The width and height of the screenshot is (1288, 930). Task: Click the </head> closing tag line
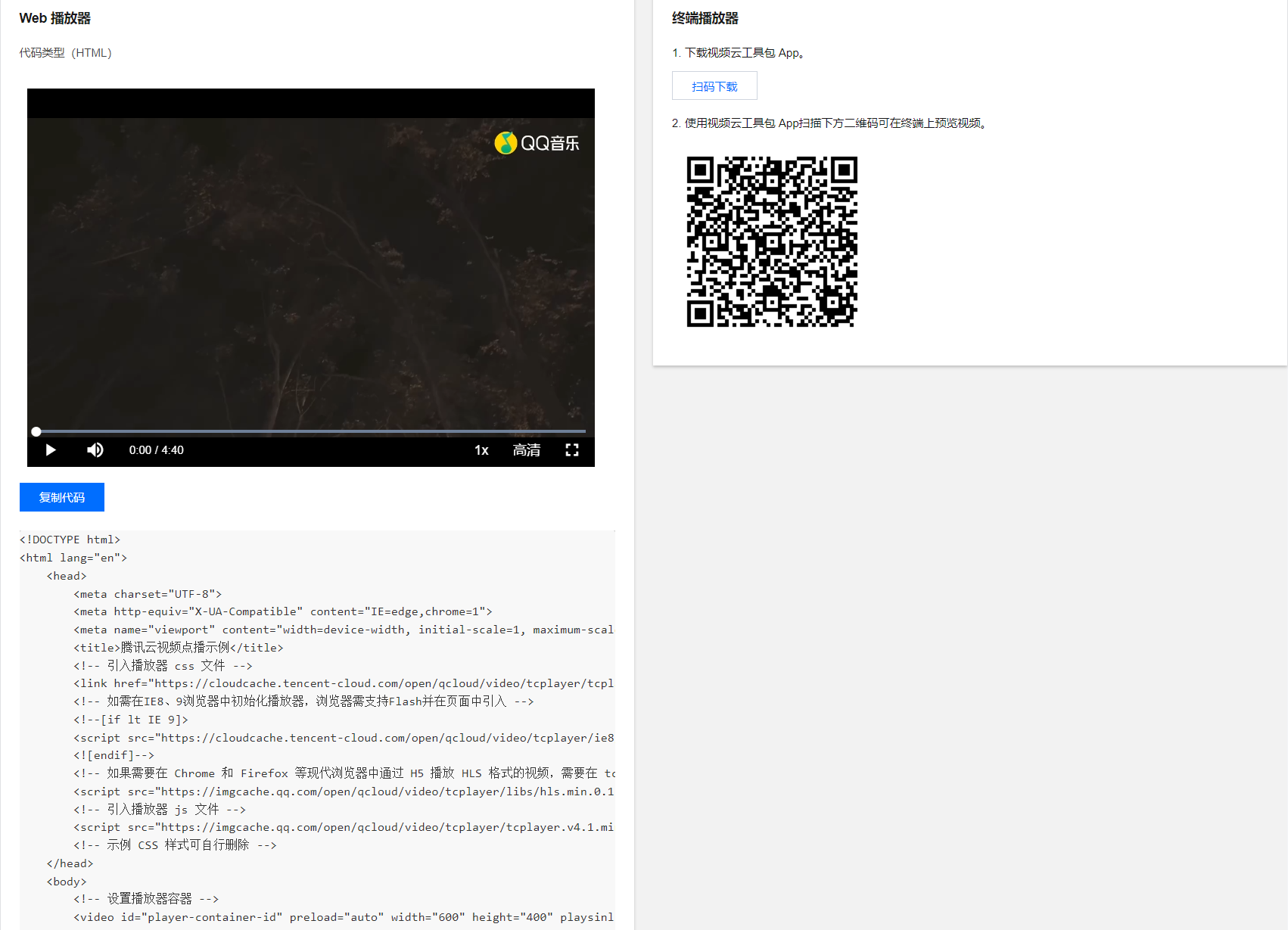pos(70,863)
